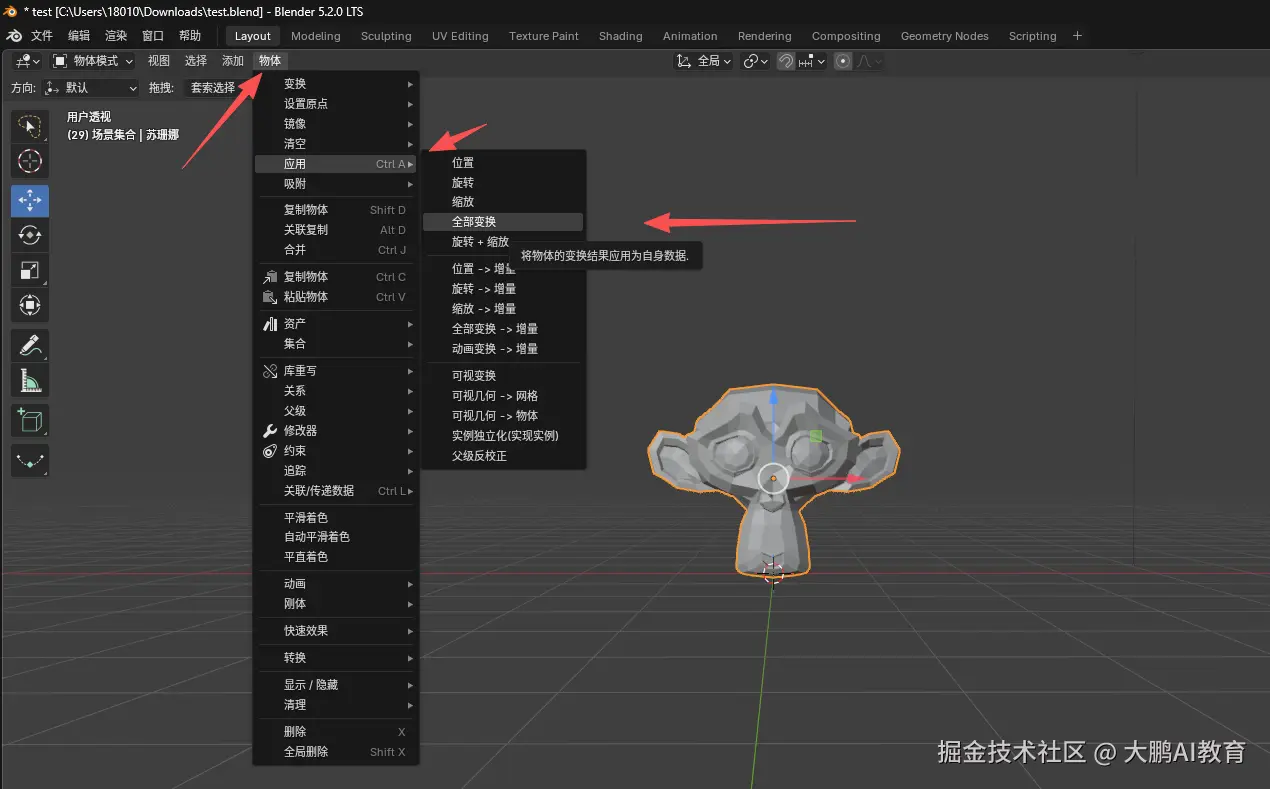Viewport: 1270px width, 789px height.
Task: Click the 修改器 wrench icon
Action: [270, 431]
